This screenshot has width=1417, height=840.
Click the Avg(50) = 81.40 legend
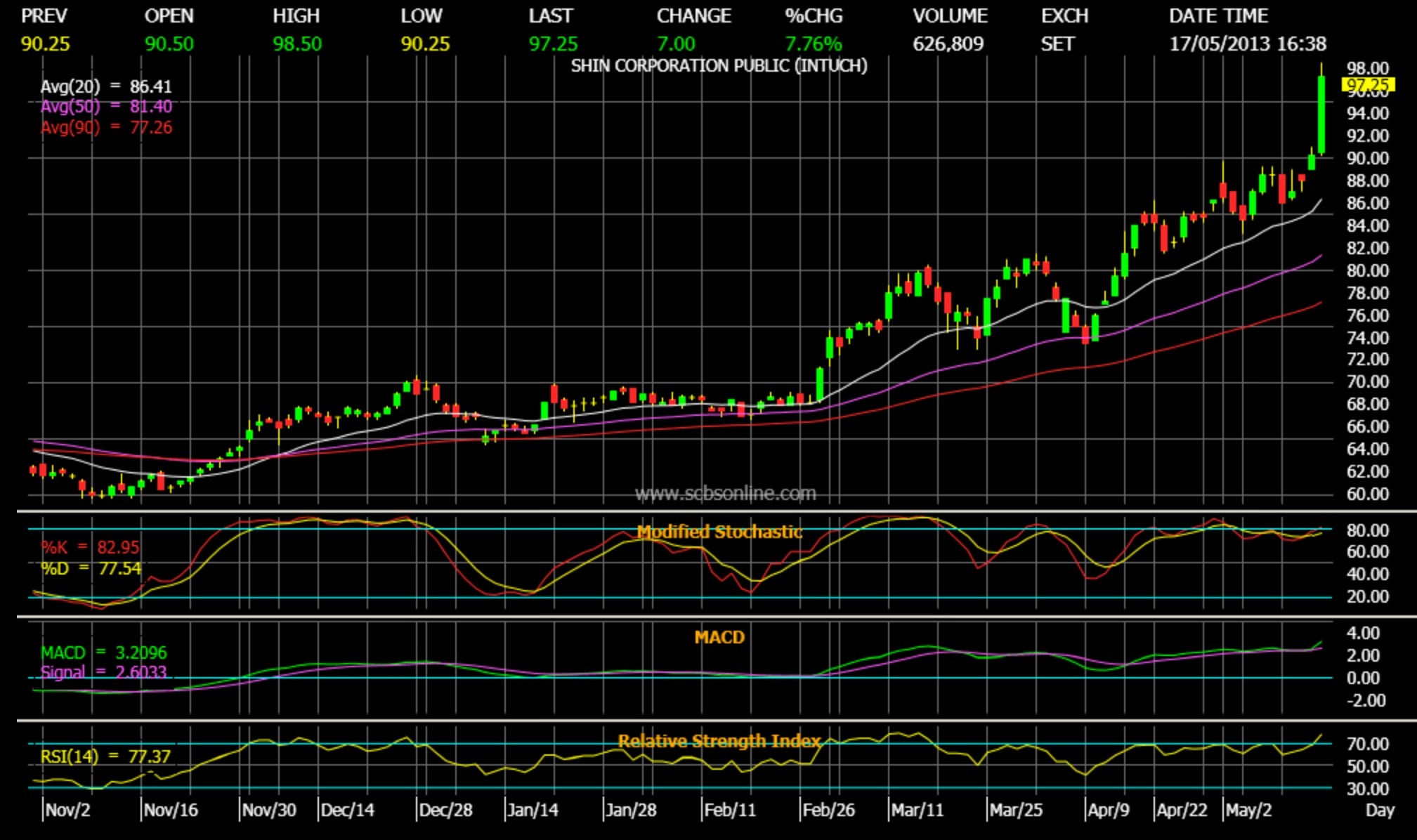[x=106, y=107]
